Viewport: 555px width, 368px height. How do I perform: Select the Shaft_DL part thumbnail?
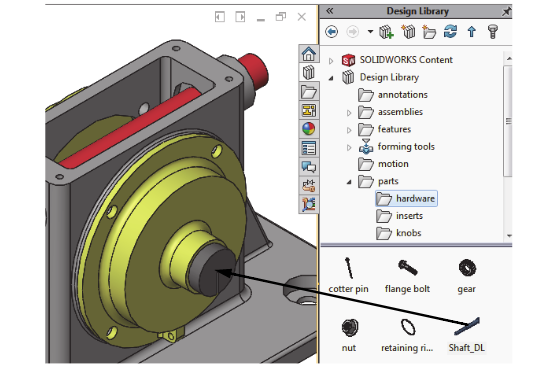pos(467,326)
